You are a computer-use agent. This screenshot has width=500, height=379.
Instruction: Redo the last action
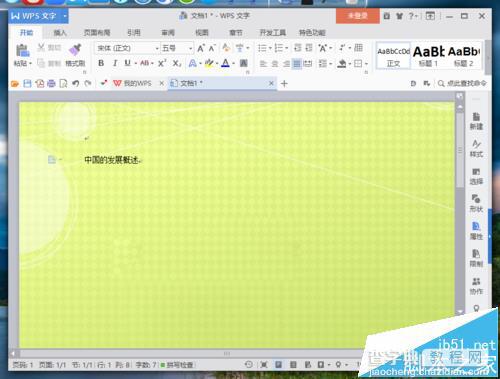click(x=88, y=84)
